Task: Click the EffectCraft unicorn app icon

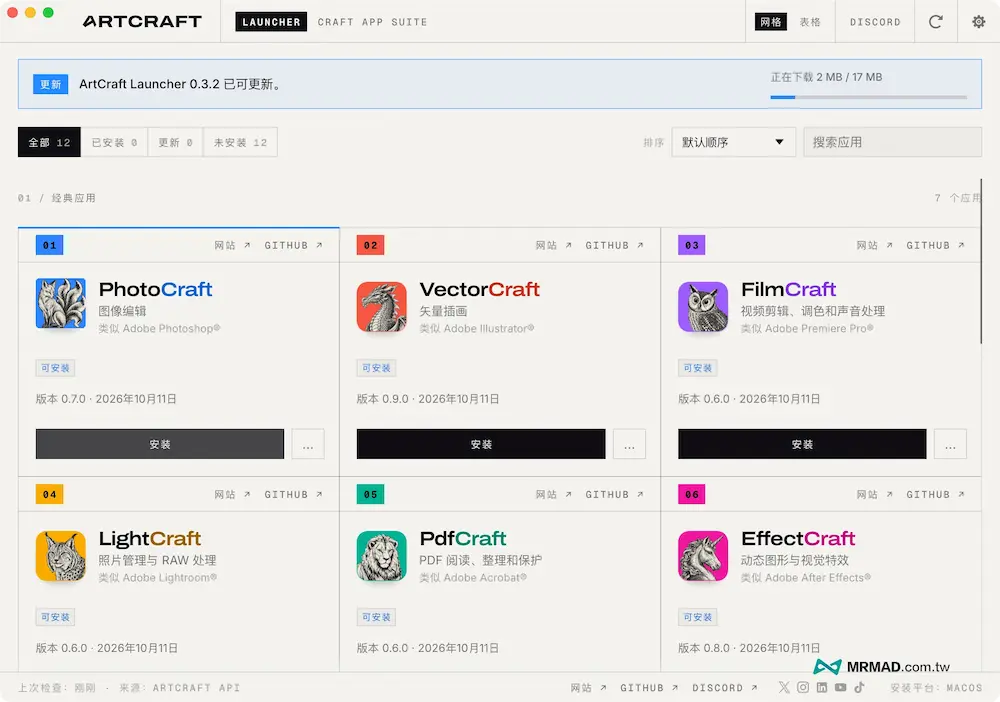Action: [x=703, y=556]
